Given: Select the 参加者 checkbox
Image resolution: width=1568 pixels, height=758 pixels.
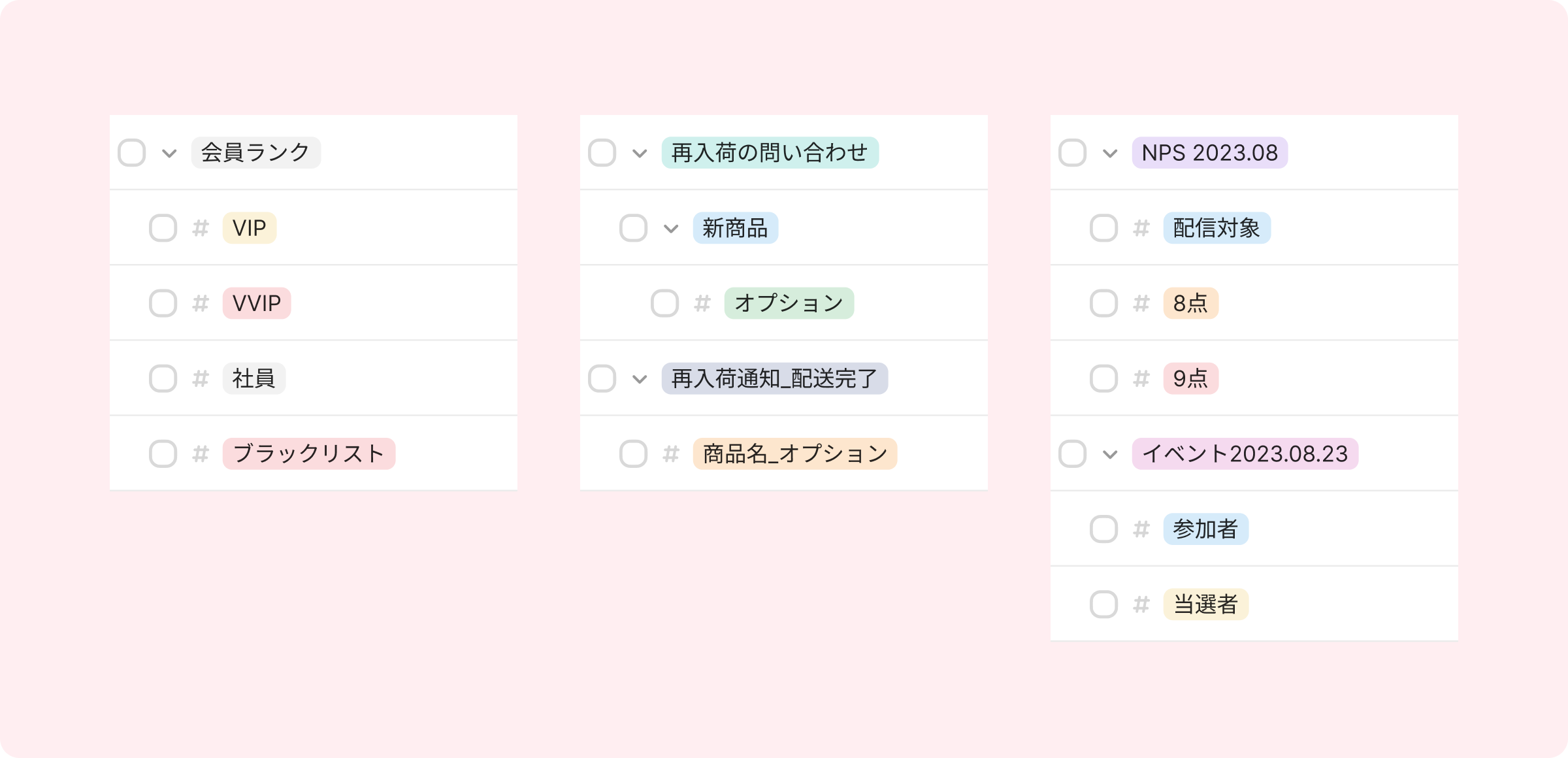Looking at the screenshot, I should pos(1103,529).
